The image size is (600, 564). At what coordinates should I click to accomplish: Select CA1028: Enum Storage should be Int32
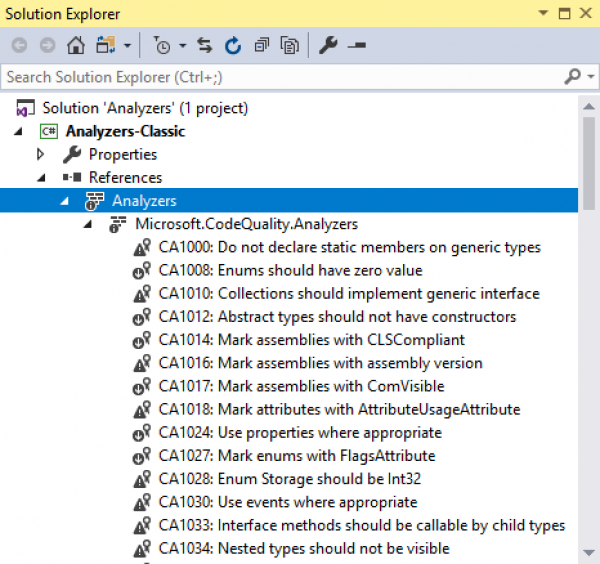[x=290, y=479]
